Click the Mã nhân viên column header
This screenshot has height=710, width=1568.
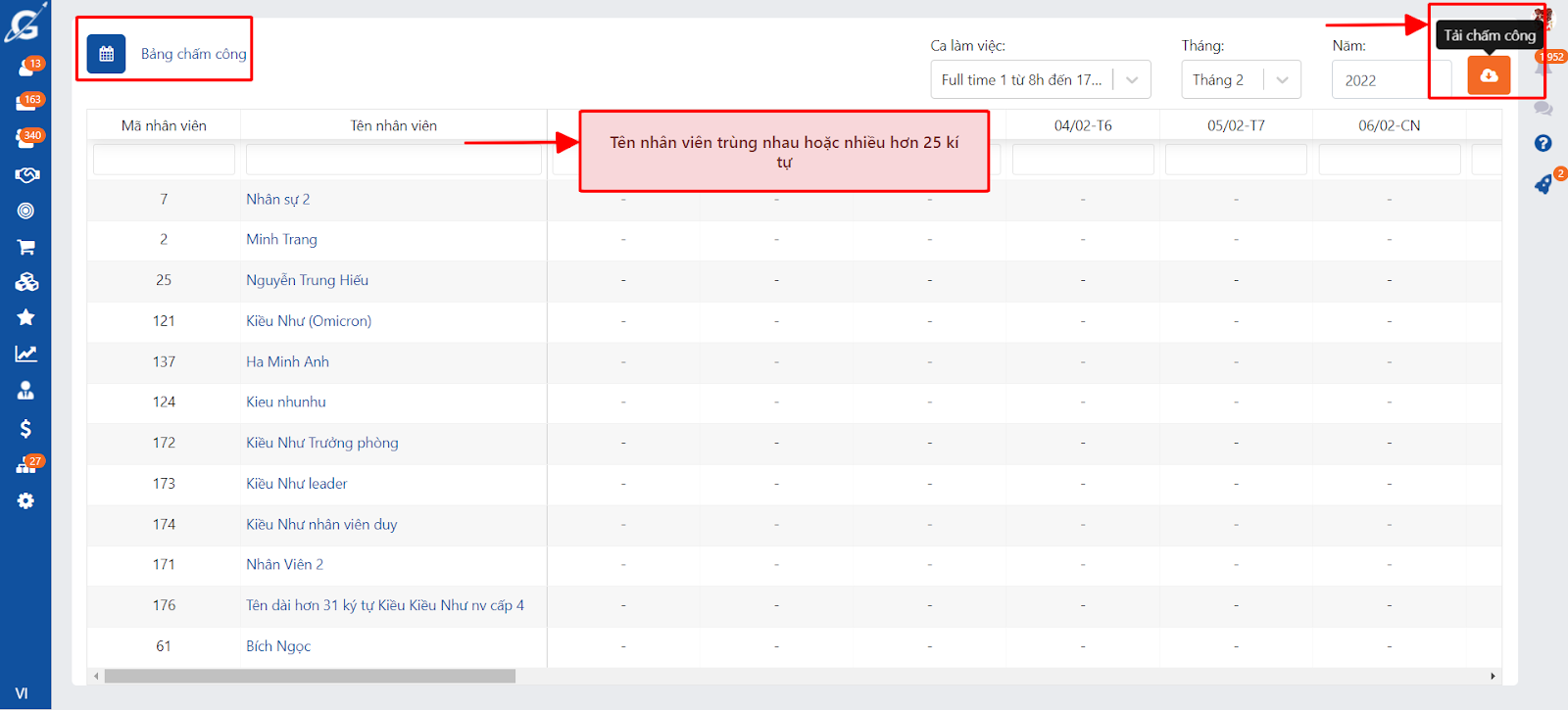[x=164, y=125]
